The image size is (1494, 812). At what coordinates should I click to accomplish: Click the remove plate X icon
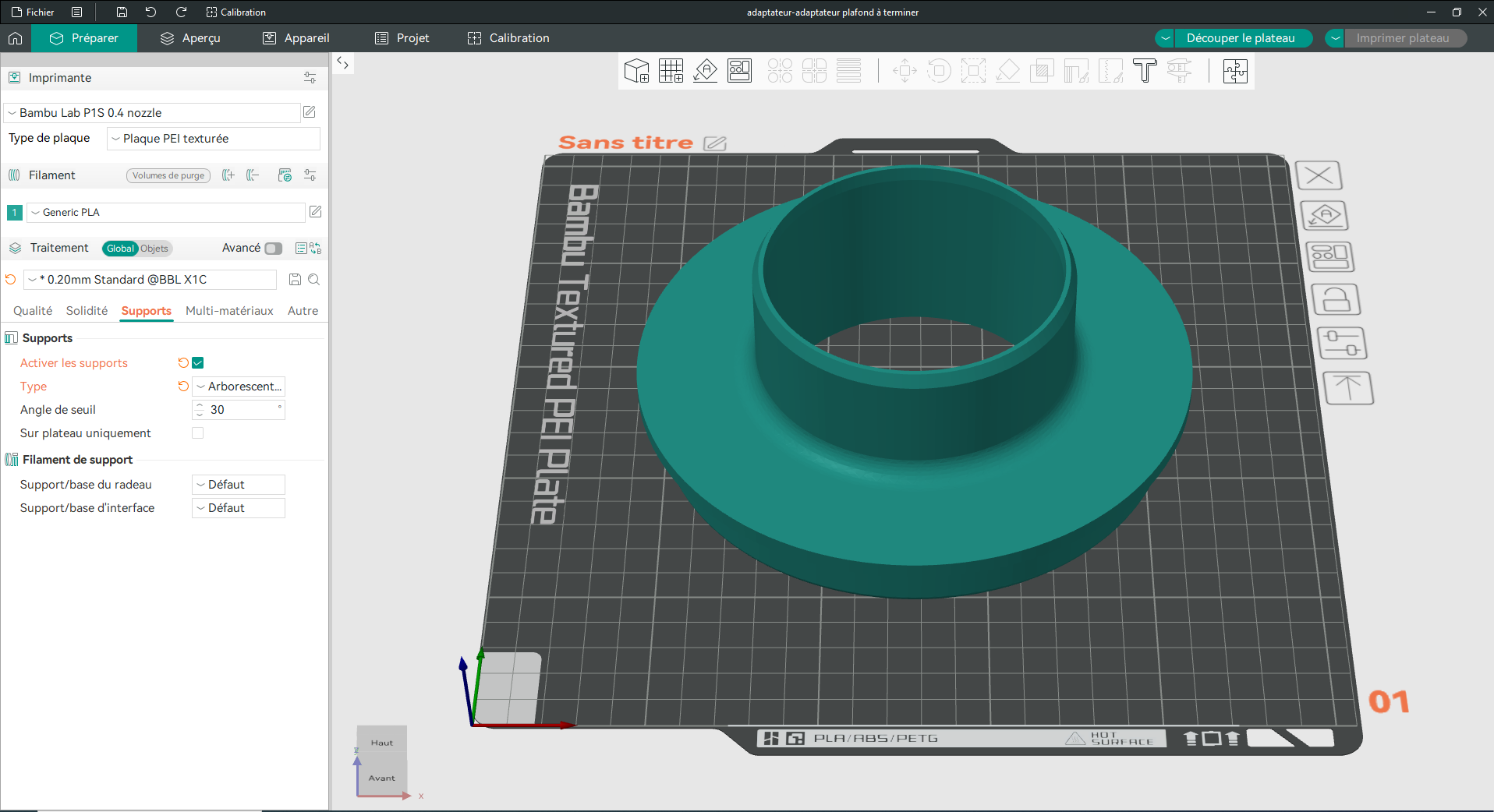click(1319, 175)
